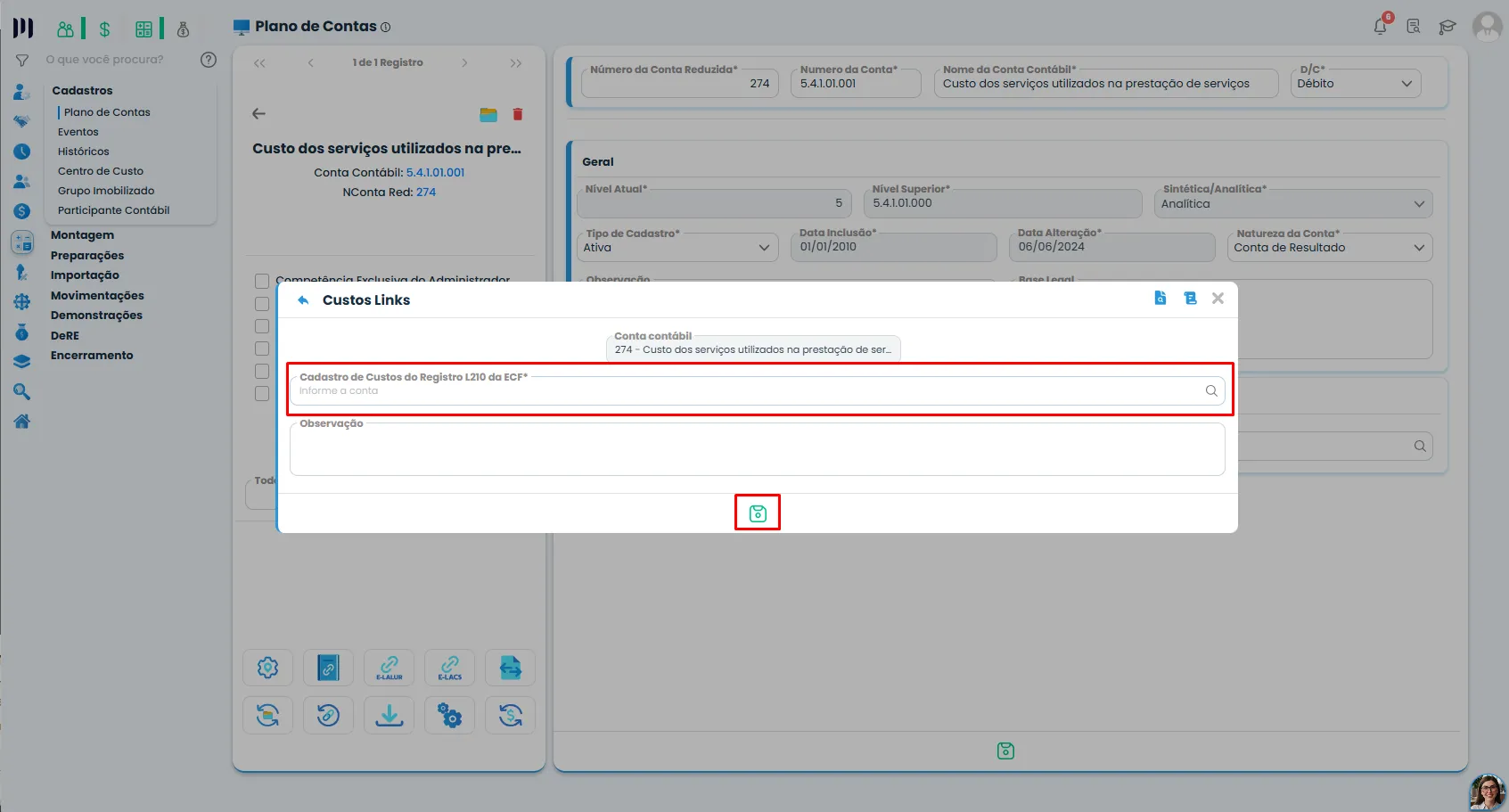Jump to last record double arrow

point(516,63)
